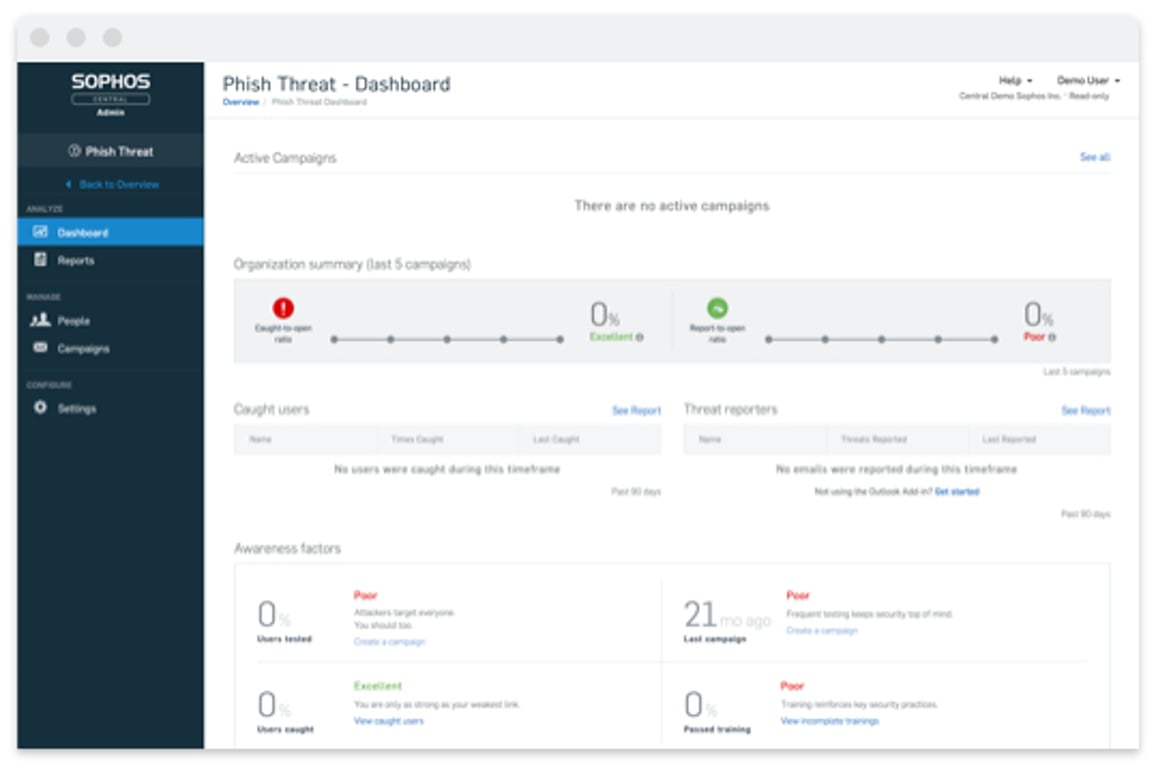
Task: Click the Dashboard chart icon
Action: tap(41, 232)
